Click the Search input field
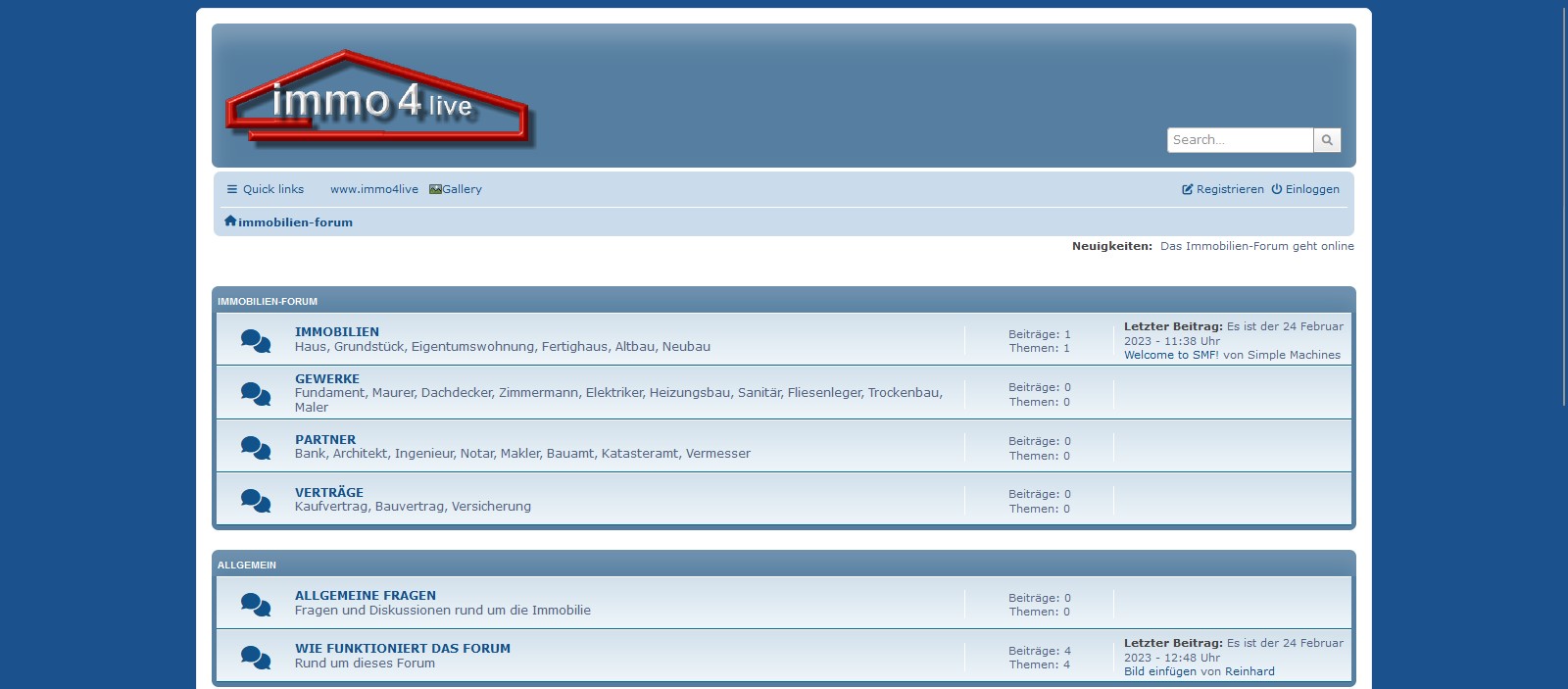 point(1240,140)
